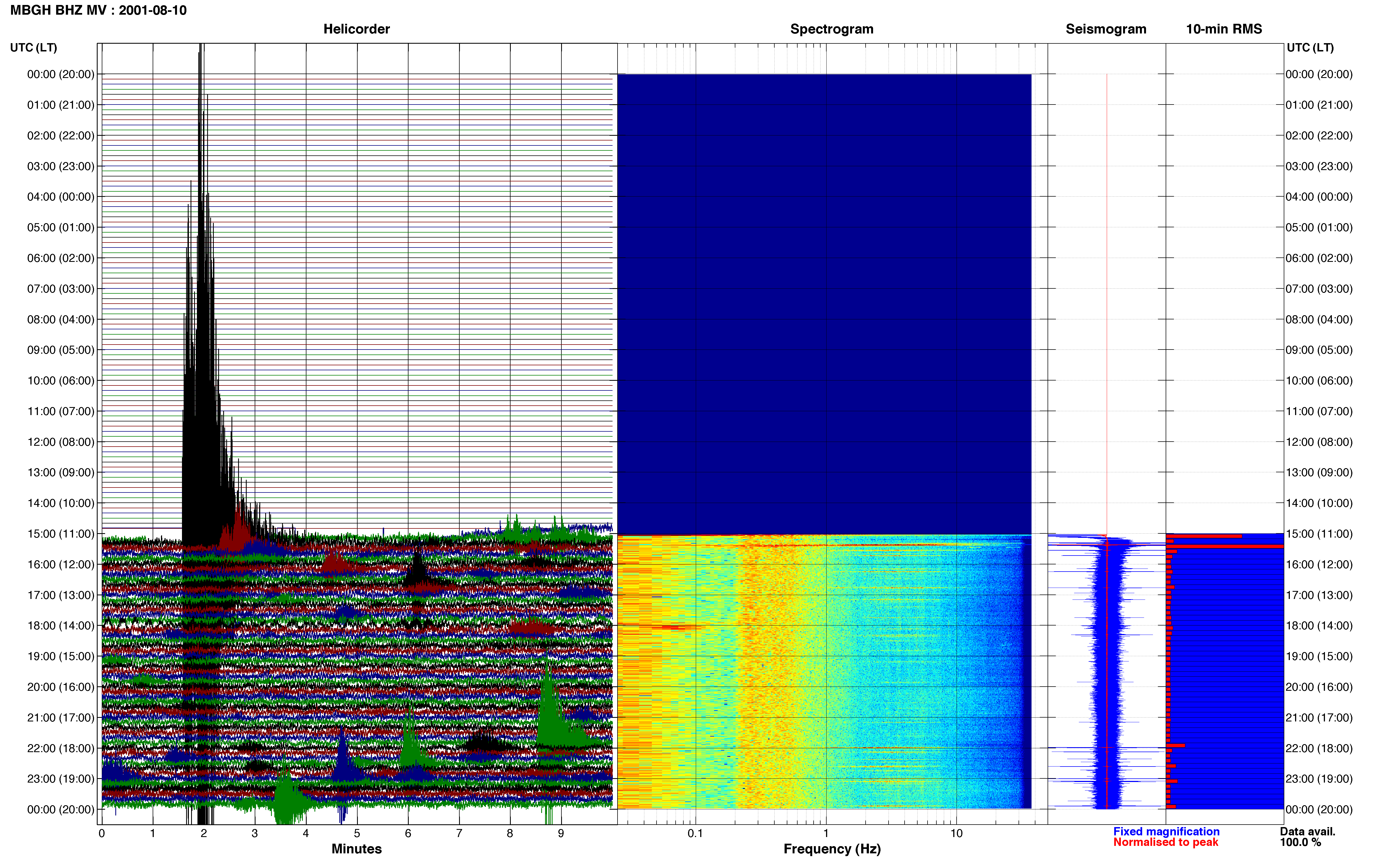Click left time label '15:00 (11:00)'
The image size is (1388, 868).
[x=61, y=534]
